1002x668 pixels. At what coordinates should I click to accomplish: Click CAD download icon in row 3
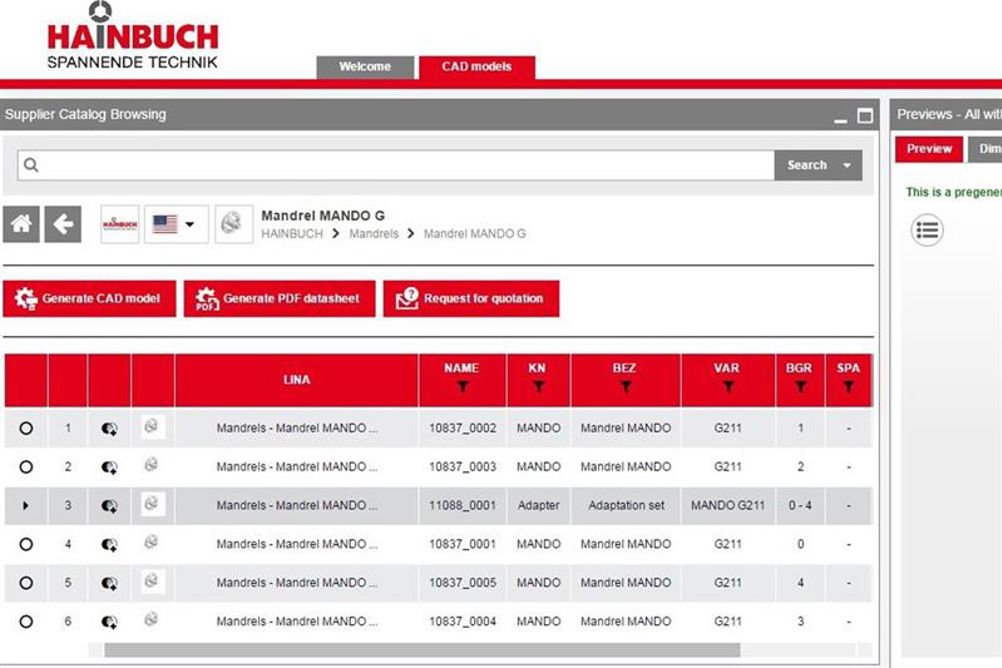pyautogui.click(x=109, y=506)
